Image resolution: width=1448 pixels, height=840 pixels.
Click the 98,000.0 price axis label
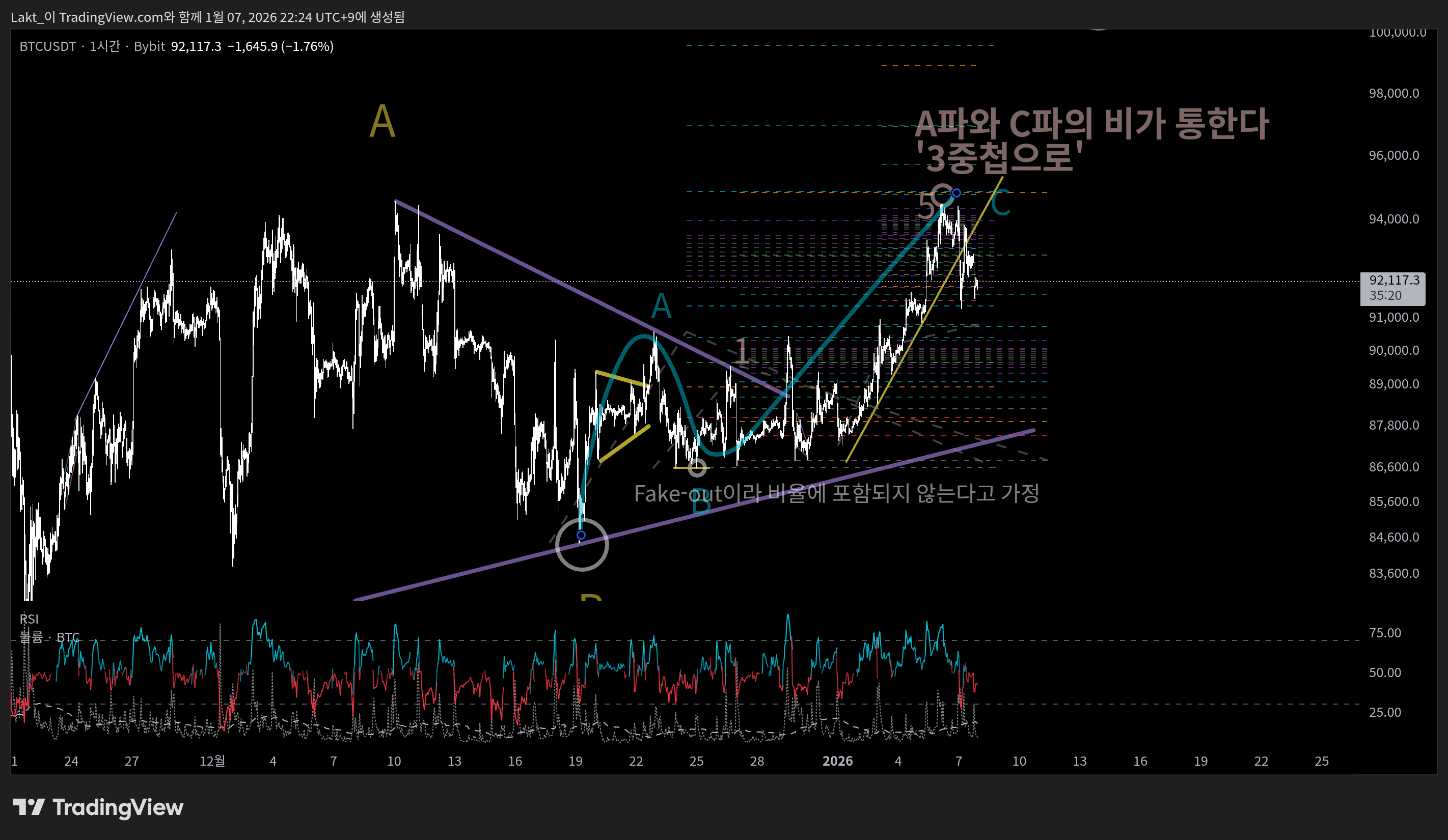point(1394,93)
